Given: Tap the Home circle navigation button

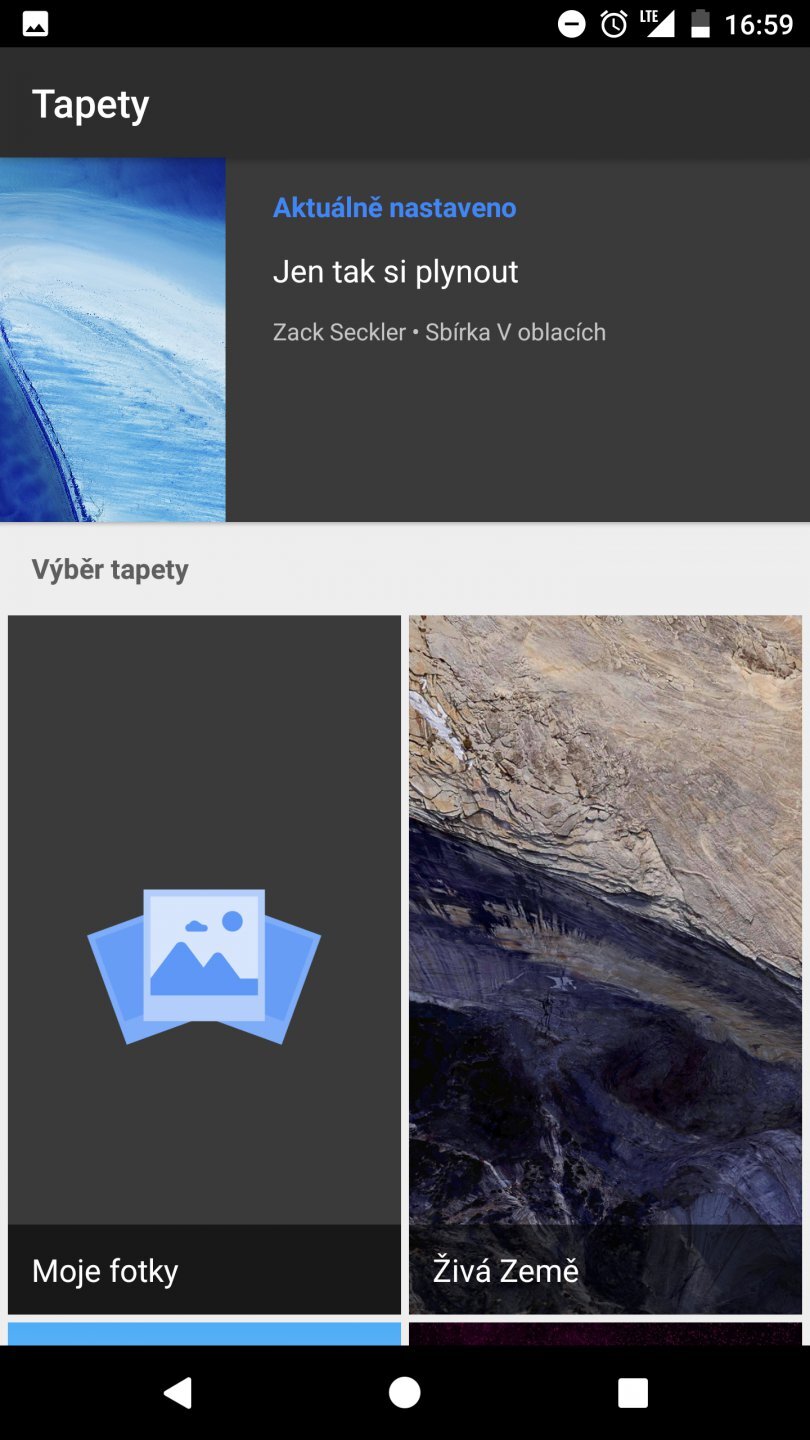Looking at the screenshot, I should click(x=404, y=1392).
